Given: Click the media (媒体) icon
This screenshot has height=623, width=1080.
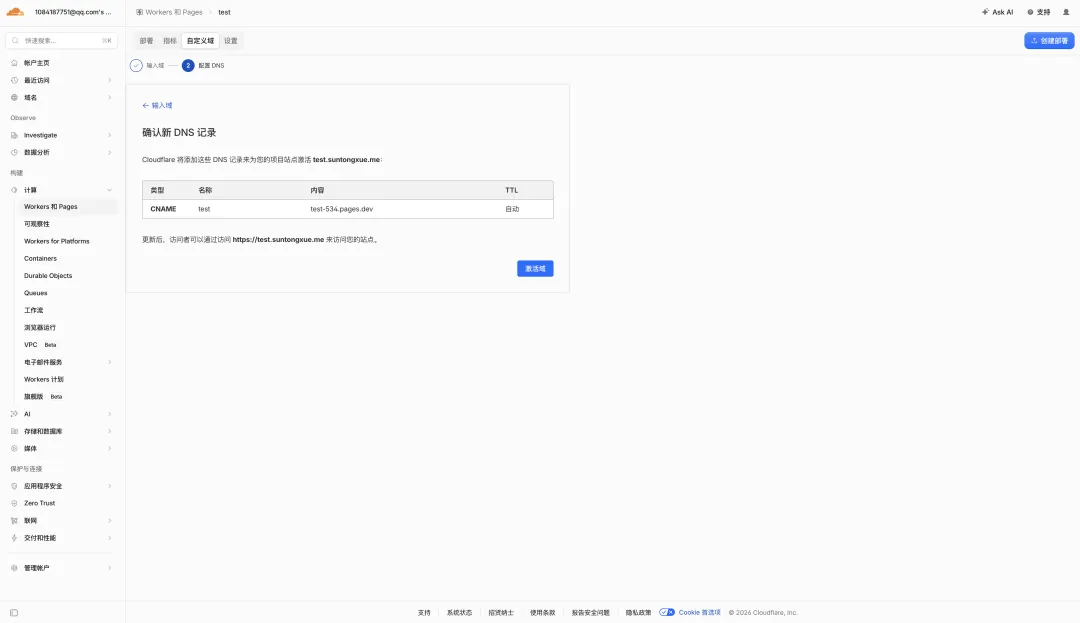Looking at the screenshot, I should point(14,449).
